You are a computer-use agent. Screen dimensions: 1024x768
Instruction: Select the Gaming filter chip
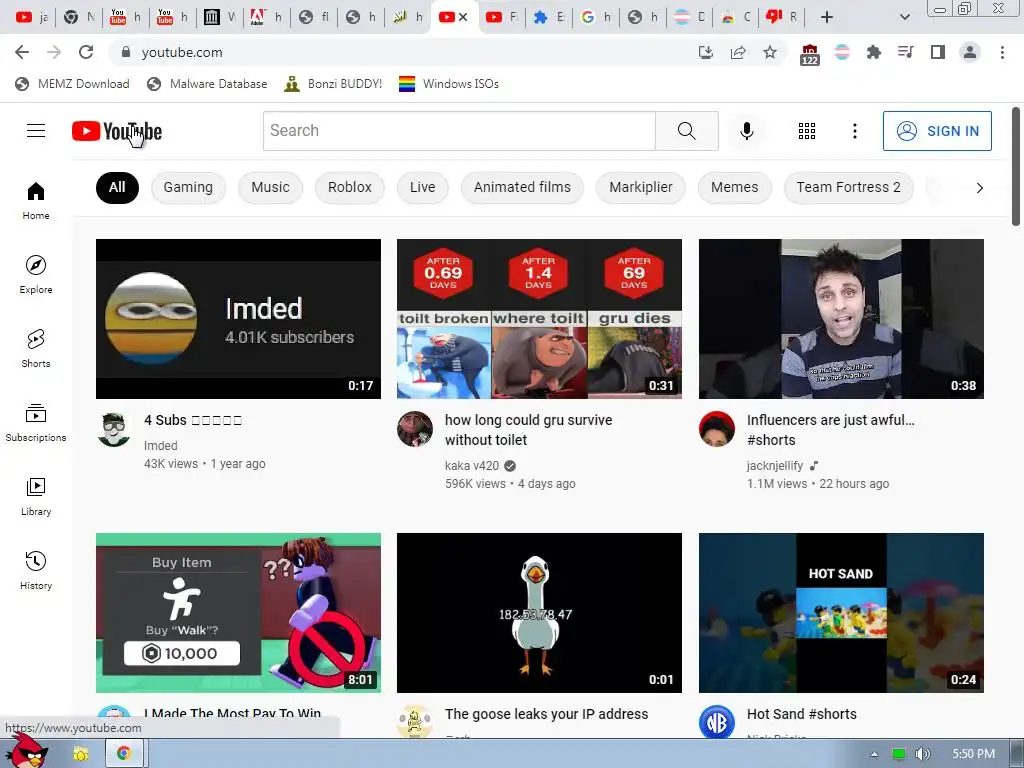click(x=188, y=187)
